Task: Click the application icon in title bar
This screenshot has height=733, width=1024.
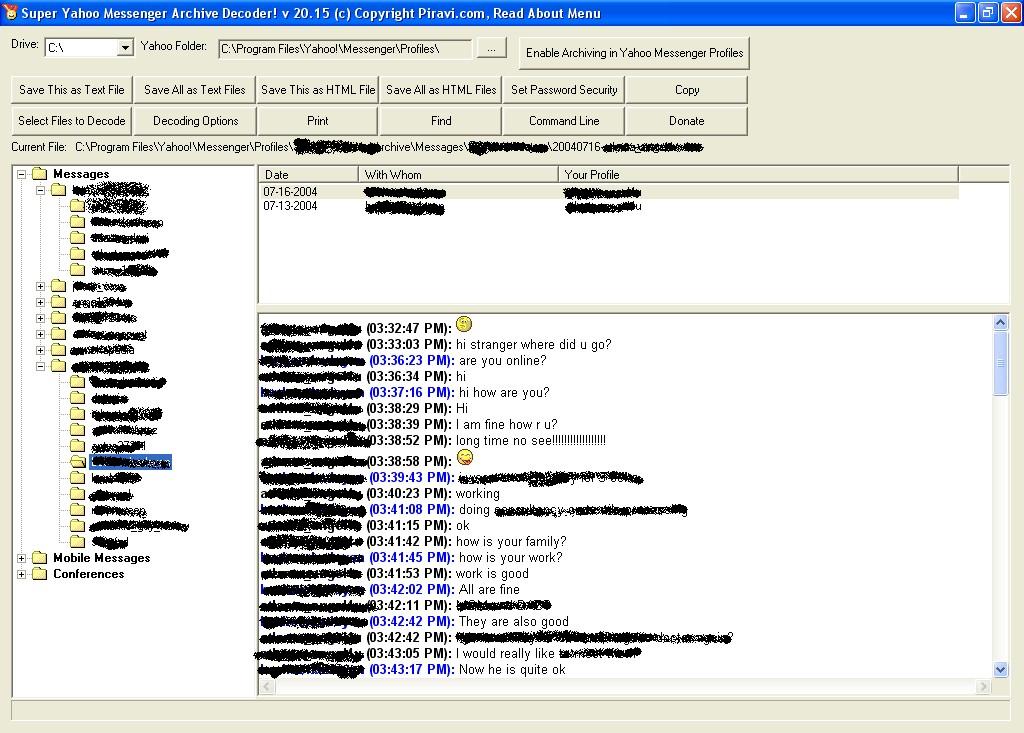Action: (10, 12)
